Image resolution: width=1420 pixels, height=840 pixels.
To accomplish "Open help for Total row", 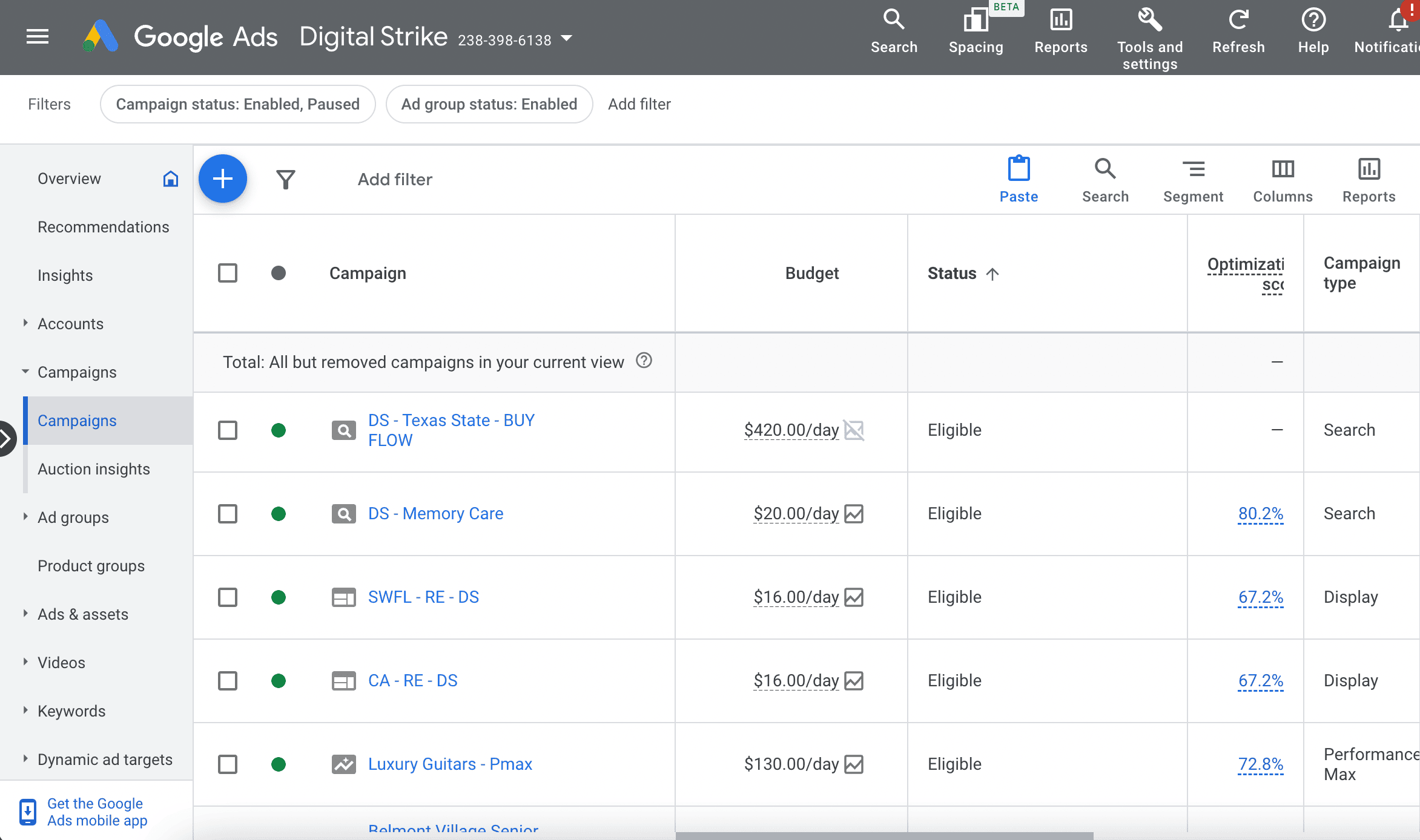I will pyautogui.click(x=644, y=361).
